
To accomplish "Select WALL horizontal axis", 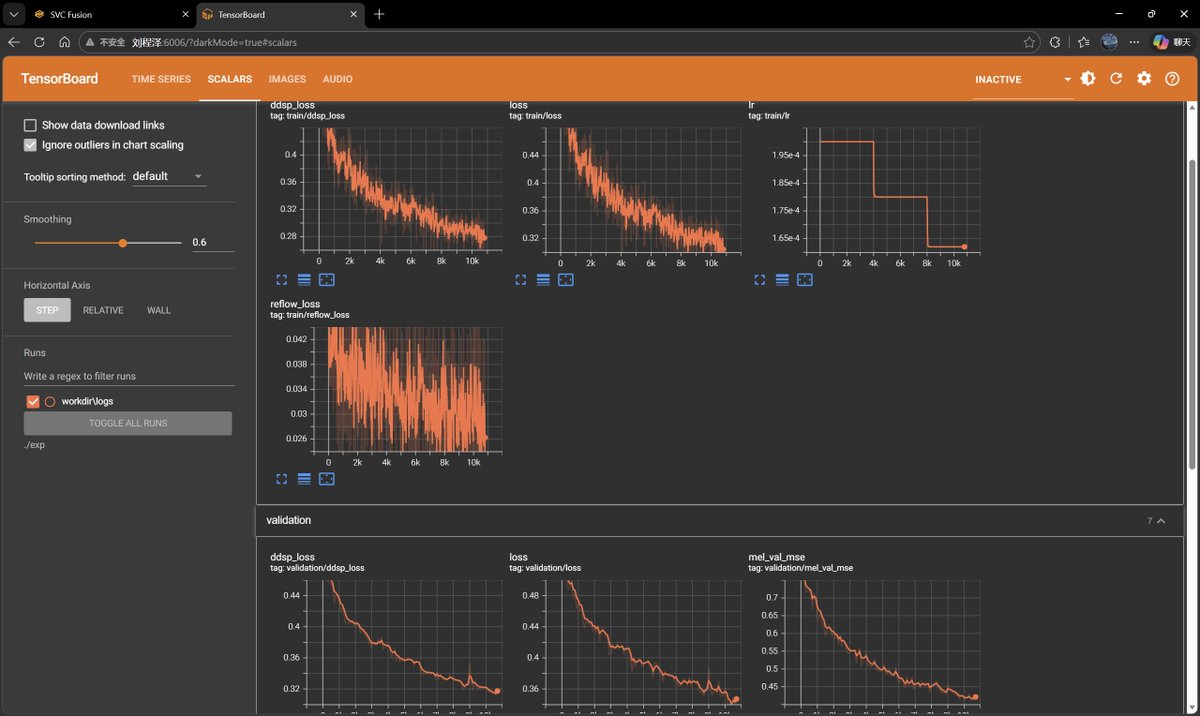I will coord(159,310).
